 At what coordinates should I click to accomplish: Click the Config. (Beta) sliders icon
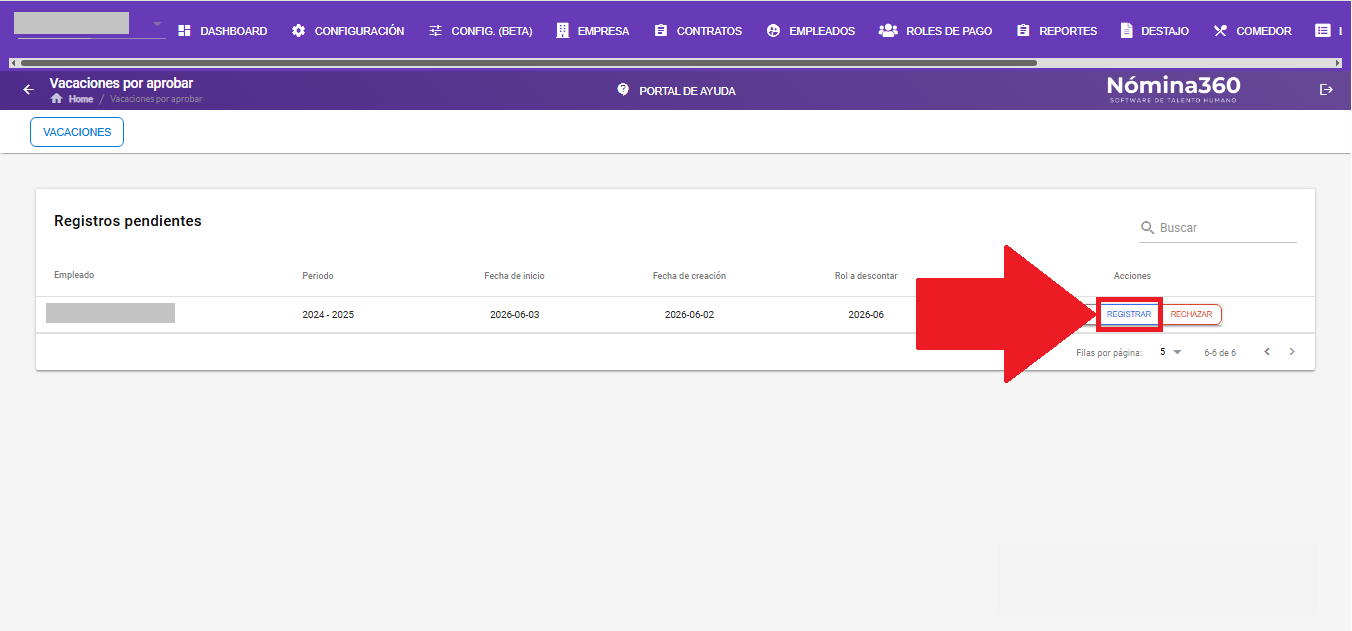click(435, 31)
